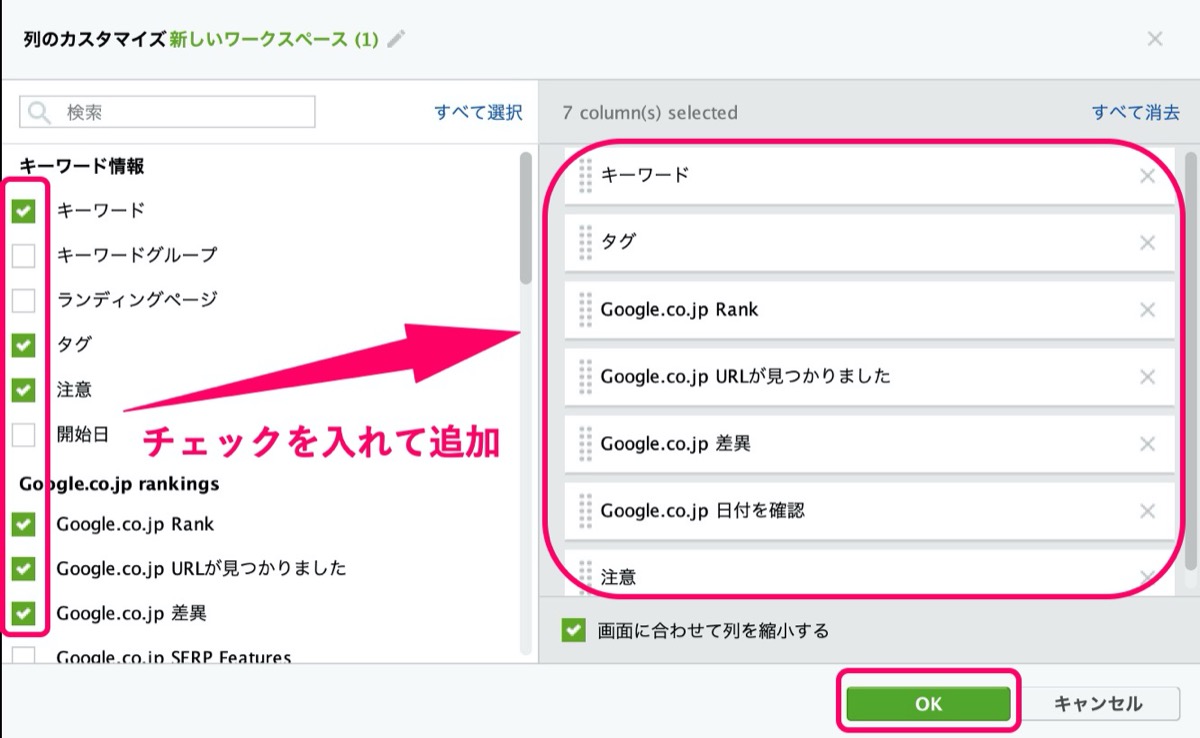
Task: Check the ランディングページ checkbox
Action: 23,300
